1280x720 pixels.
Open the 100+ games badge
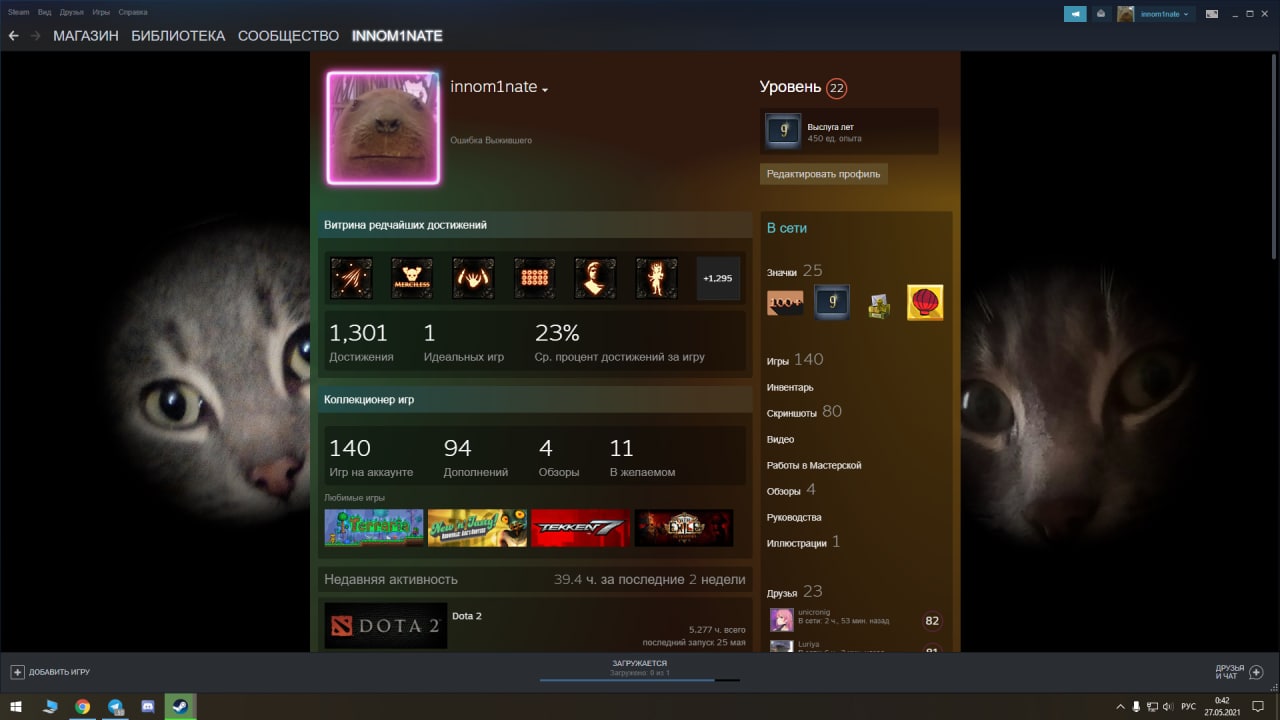[785, 303]
